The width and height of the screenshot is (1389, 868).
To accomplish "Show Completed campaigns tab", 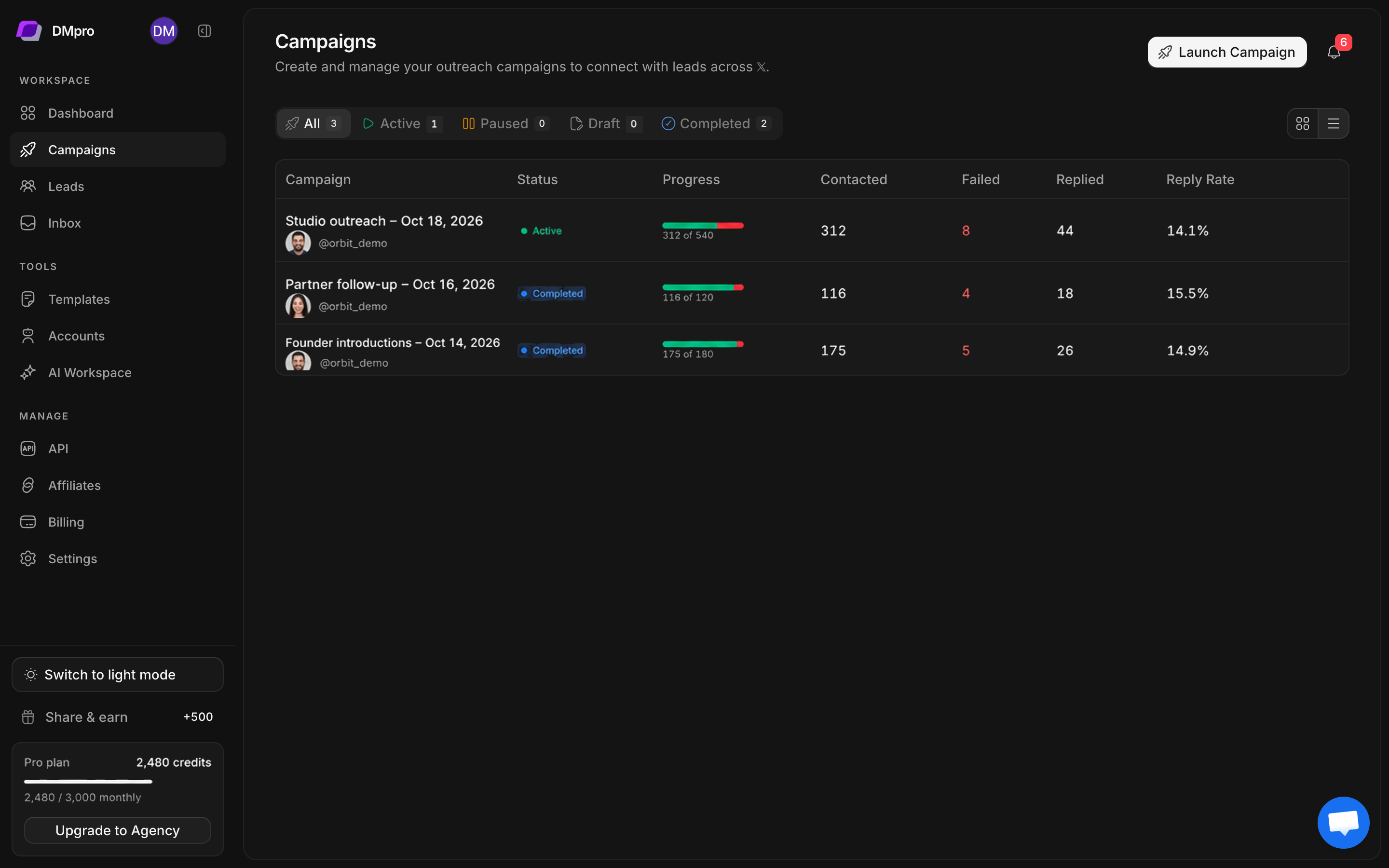I will click(x=716, y=123).
